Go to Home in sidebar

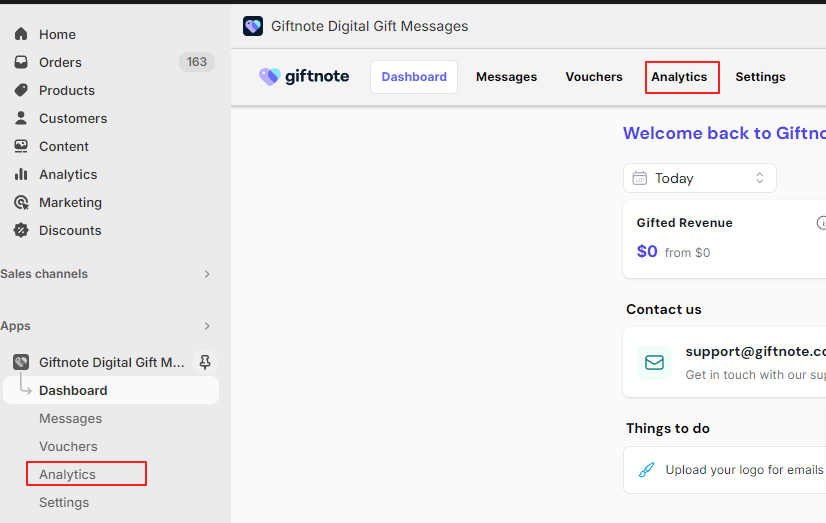(57, 34)
